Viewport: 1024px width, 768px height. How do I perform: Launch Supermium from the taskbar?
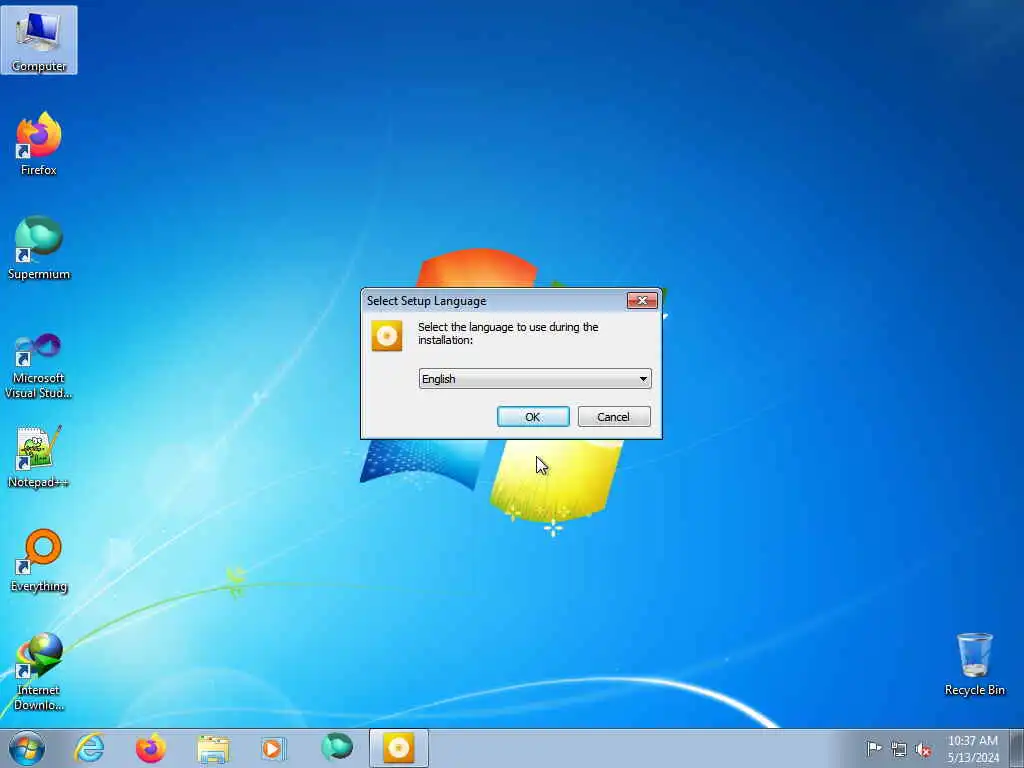point(337,748)
